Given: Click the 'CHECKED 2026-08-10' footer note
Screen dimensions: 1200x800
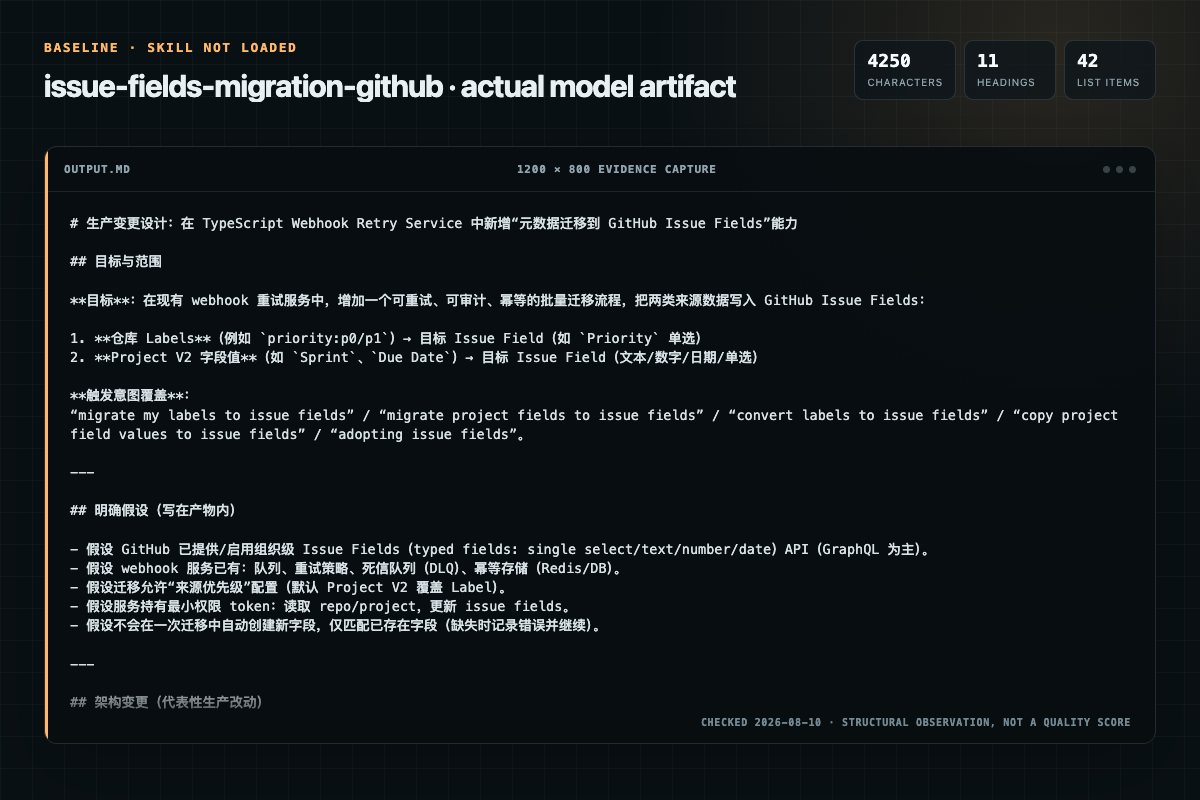Looking at the screenshot, I should pyautogui.click(x=915, y=722).
